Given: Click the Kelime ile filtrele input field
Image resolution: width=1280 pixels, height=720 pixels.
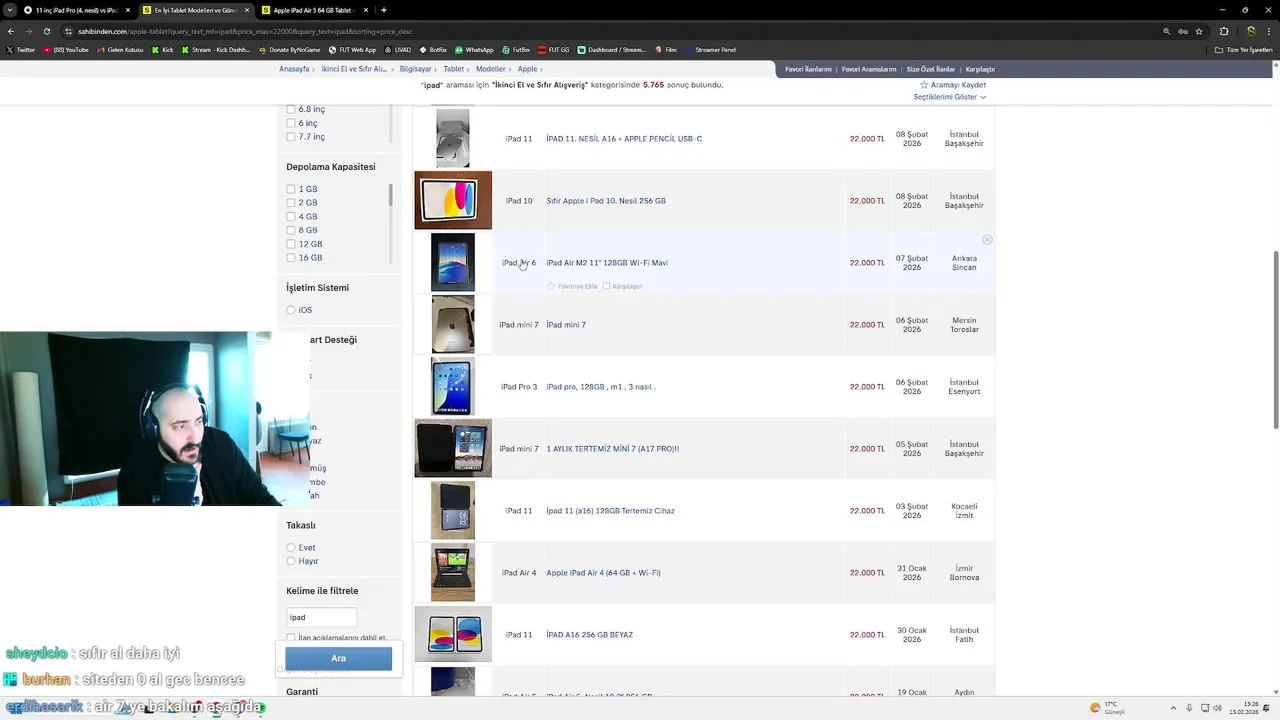Looking at the screenshot, I should pos(321,617).
